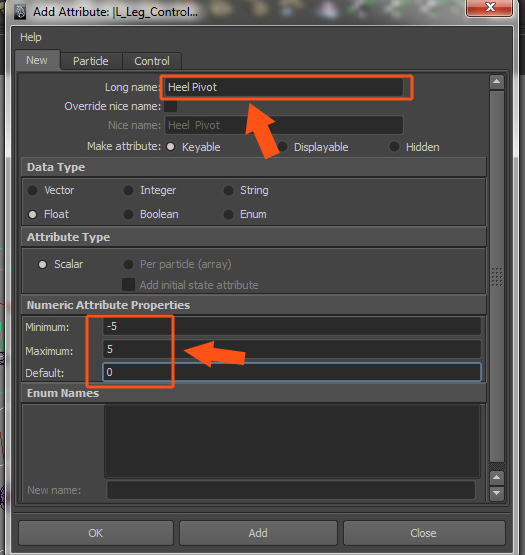Click the Attribute Type section header

(253, 237)
